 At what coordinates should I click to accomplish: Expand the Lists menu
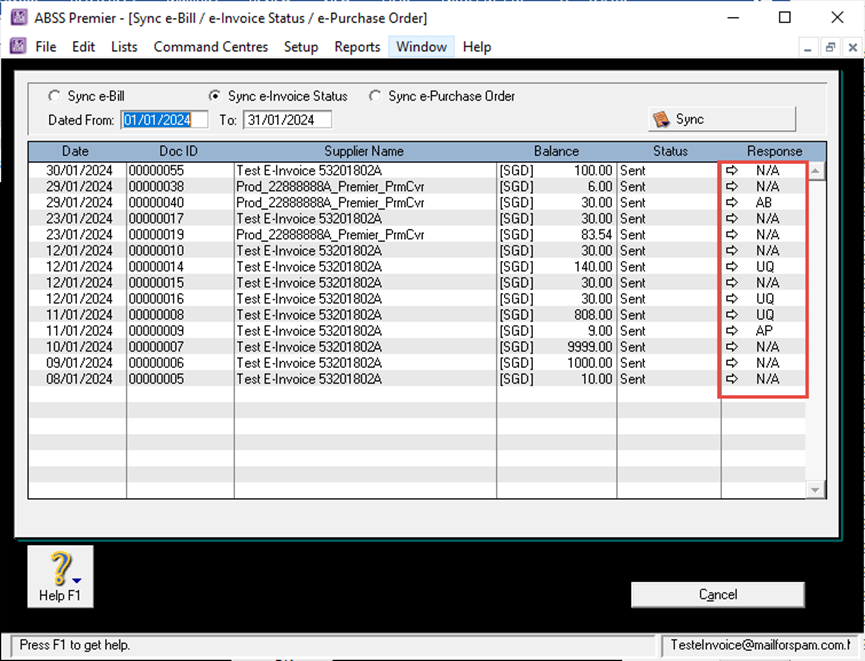pyautogui.click(x=124, y=47)
